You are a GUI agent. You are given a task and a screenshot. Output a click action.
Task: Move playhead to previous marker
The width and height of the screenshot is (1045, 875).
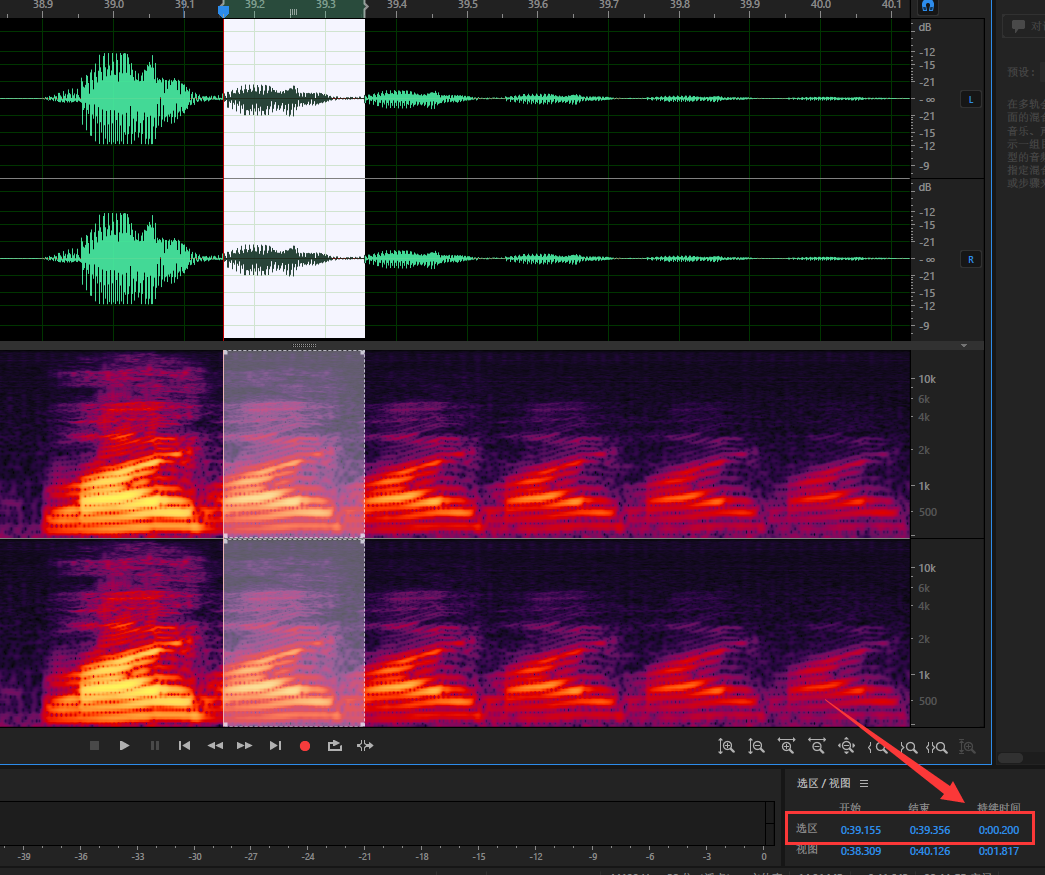(x=185, y=746)
